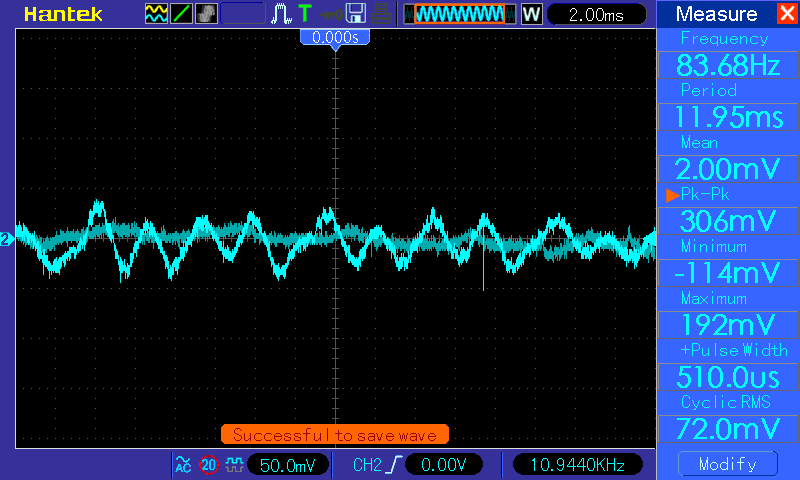Click the Measure panel title

click(x=716, y=14)
